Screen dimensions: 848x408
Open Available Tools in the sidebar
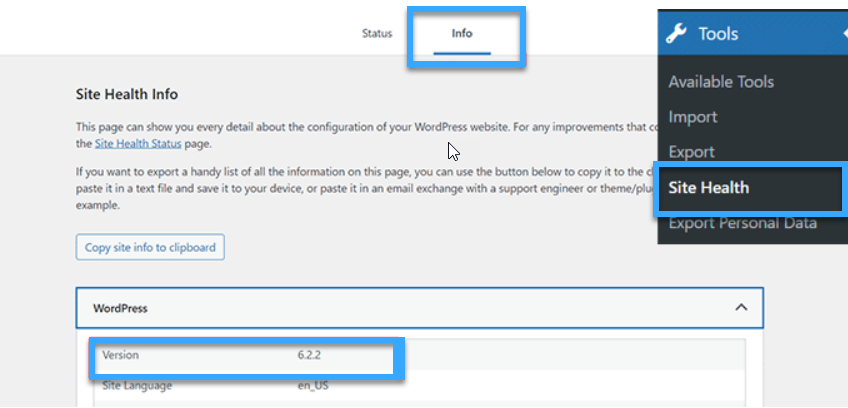(x=720, y=82)
